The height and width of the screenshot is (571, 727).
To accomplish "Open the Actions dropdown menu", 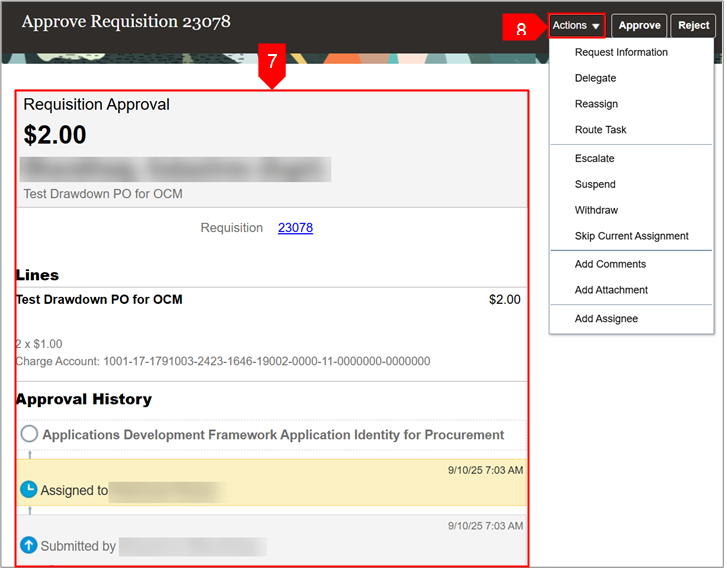I will tap(577, 26).
